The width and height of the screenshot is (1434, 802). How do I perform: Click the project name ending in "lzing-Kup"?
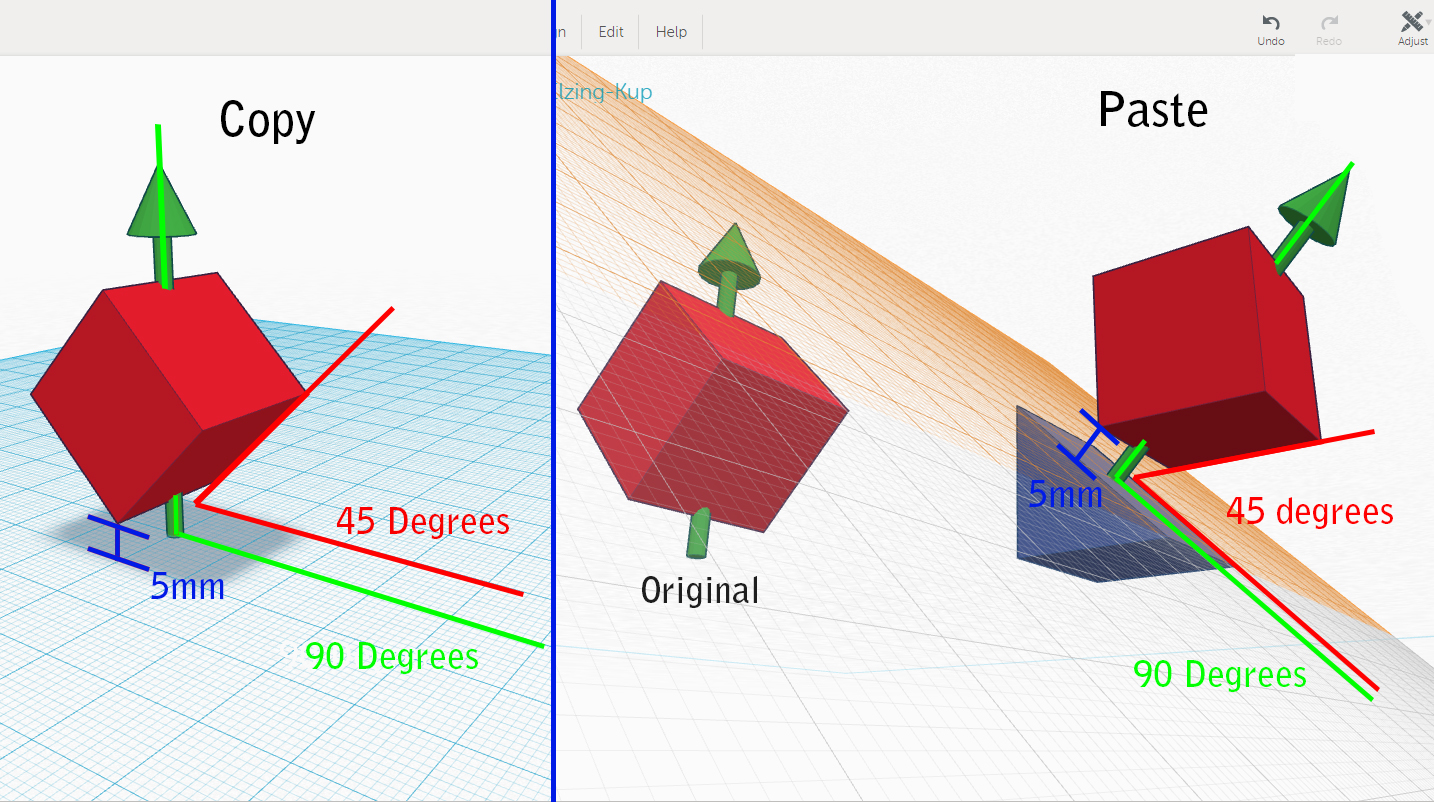604,92
